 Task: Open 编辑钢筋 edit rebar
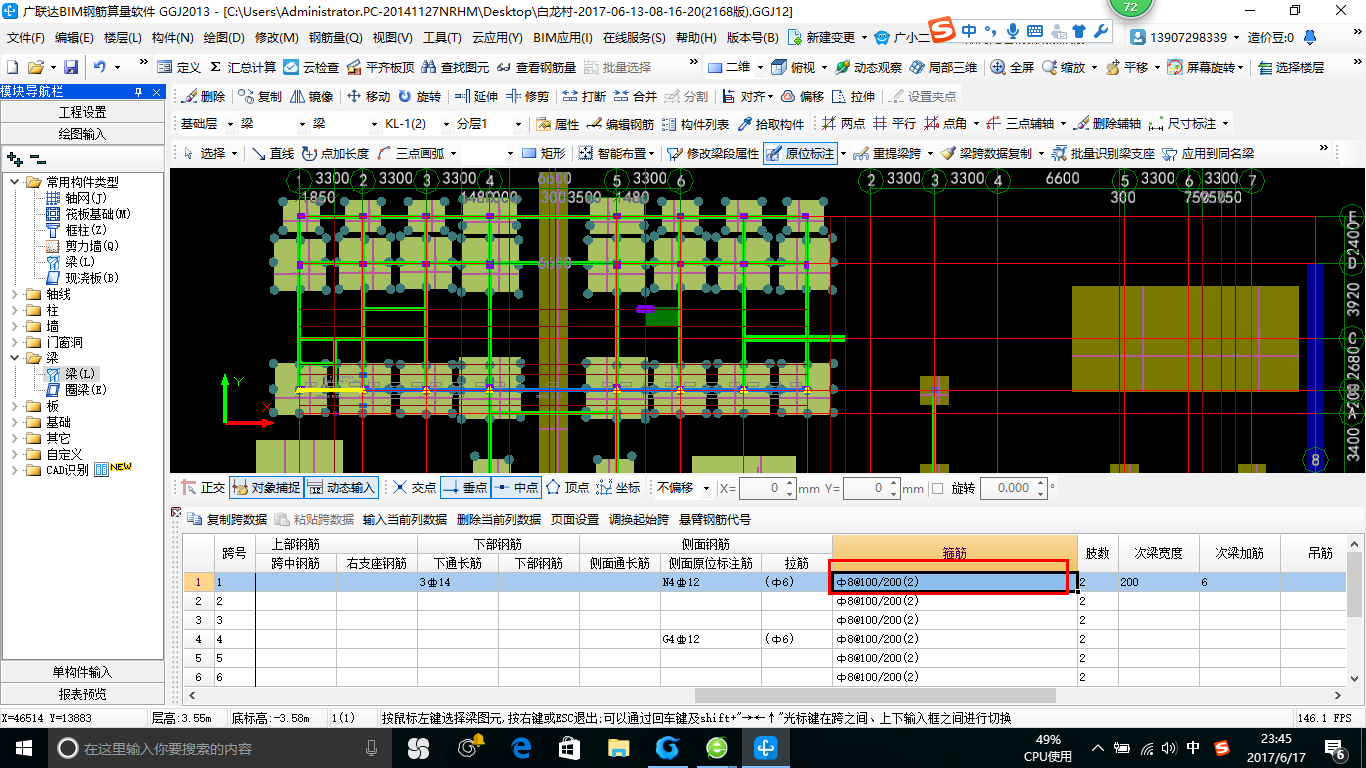click(x=621, y=124)
